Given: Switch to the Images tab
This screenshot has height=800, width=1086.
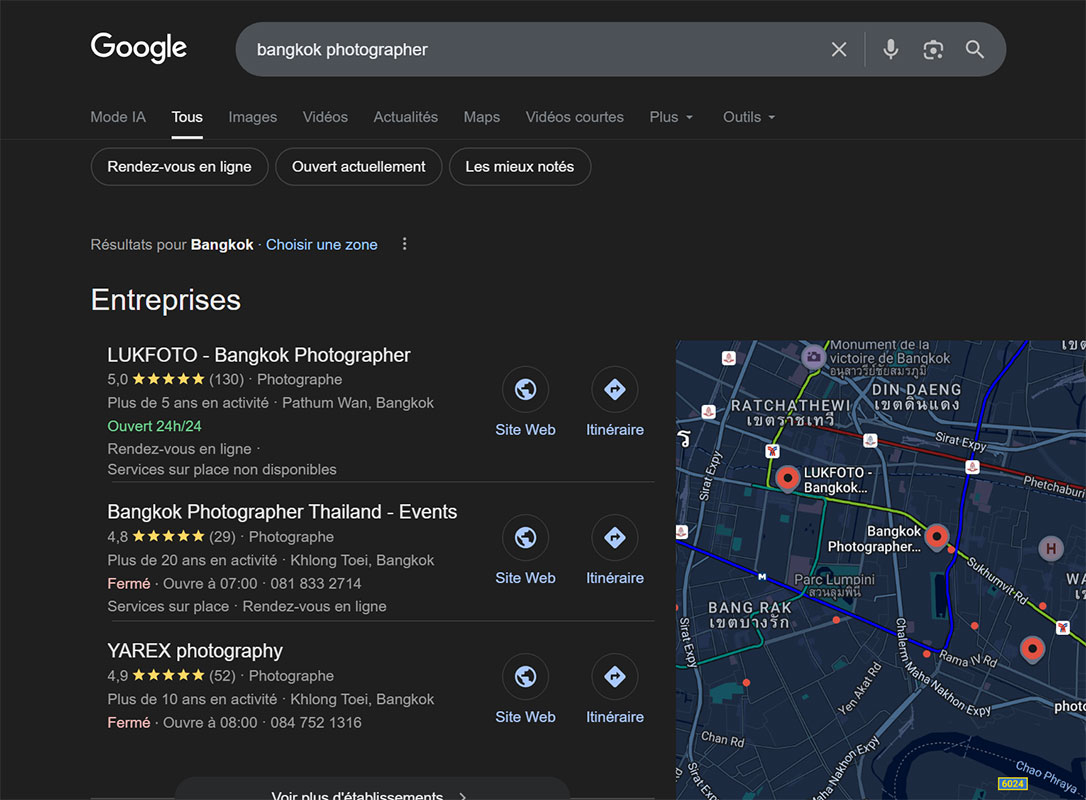Looking at the screenshot, I should tap(252, 117).
